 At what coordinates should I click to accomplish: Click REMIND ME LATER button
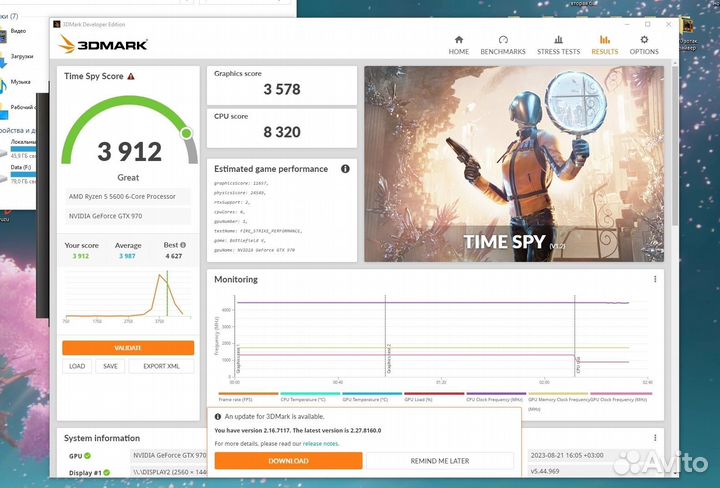tap(439, 461)
